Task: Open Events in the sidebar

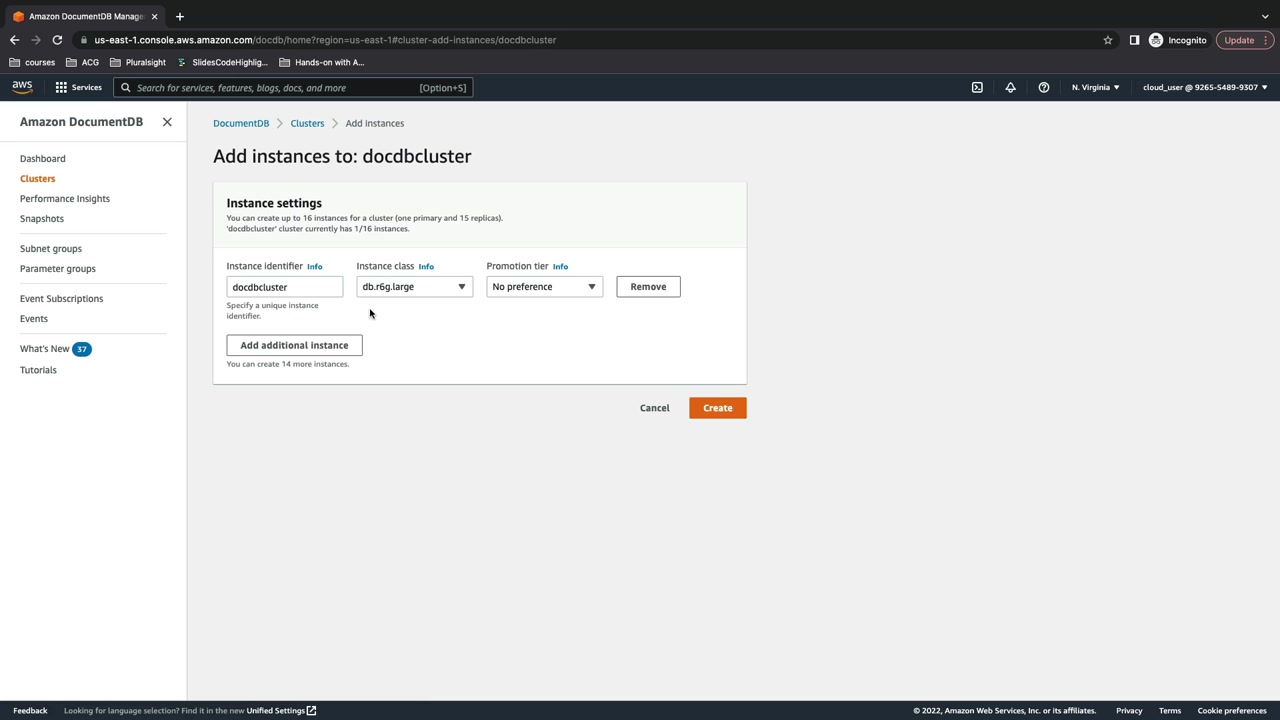Action: pyautogui.click(x=34, y=319)
